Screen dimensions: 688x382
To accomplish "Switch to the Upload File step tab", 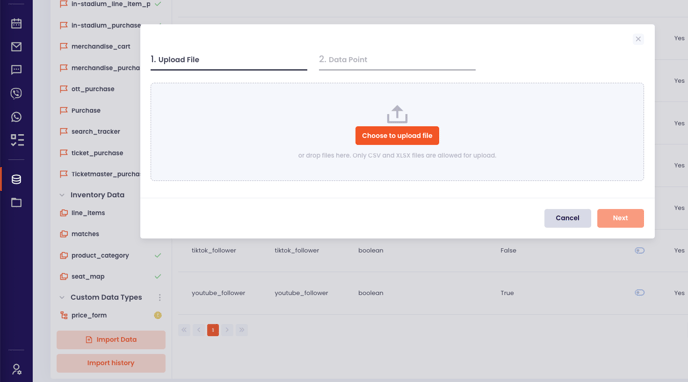I will (229, 61).
